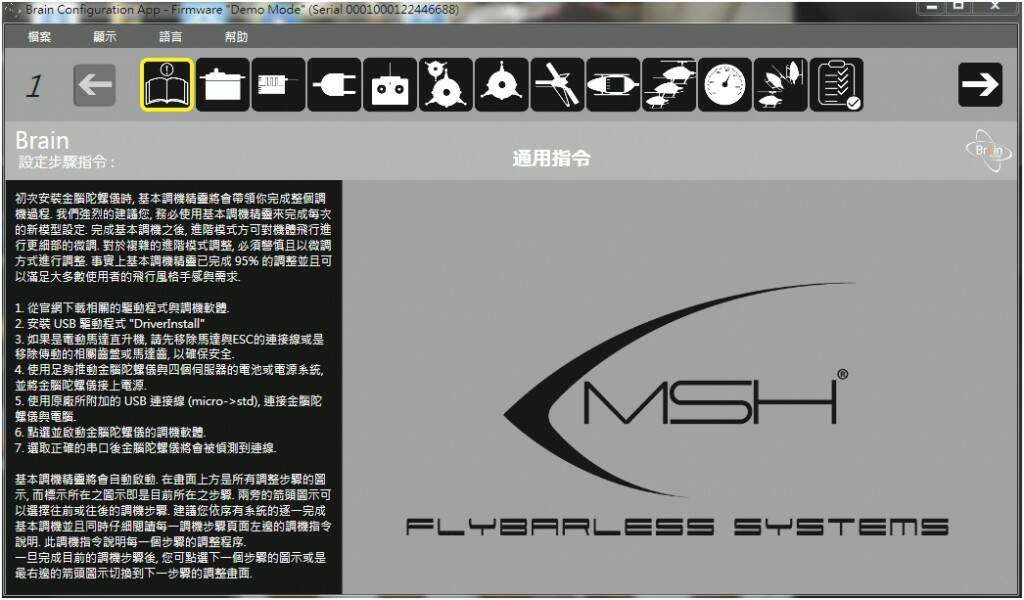The height and width of the screenshot is (600, 1024).
Task: Open the 顯示 menu
Action: click(x=105, y=37)
